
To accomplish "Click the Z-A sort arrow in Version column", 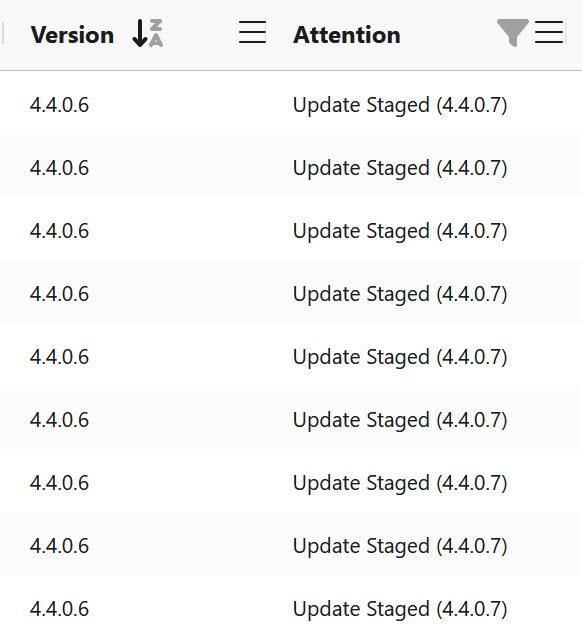I will [x=147, y=33].
